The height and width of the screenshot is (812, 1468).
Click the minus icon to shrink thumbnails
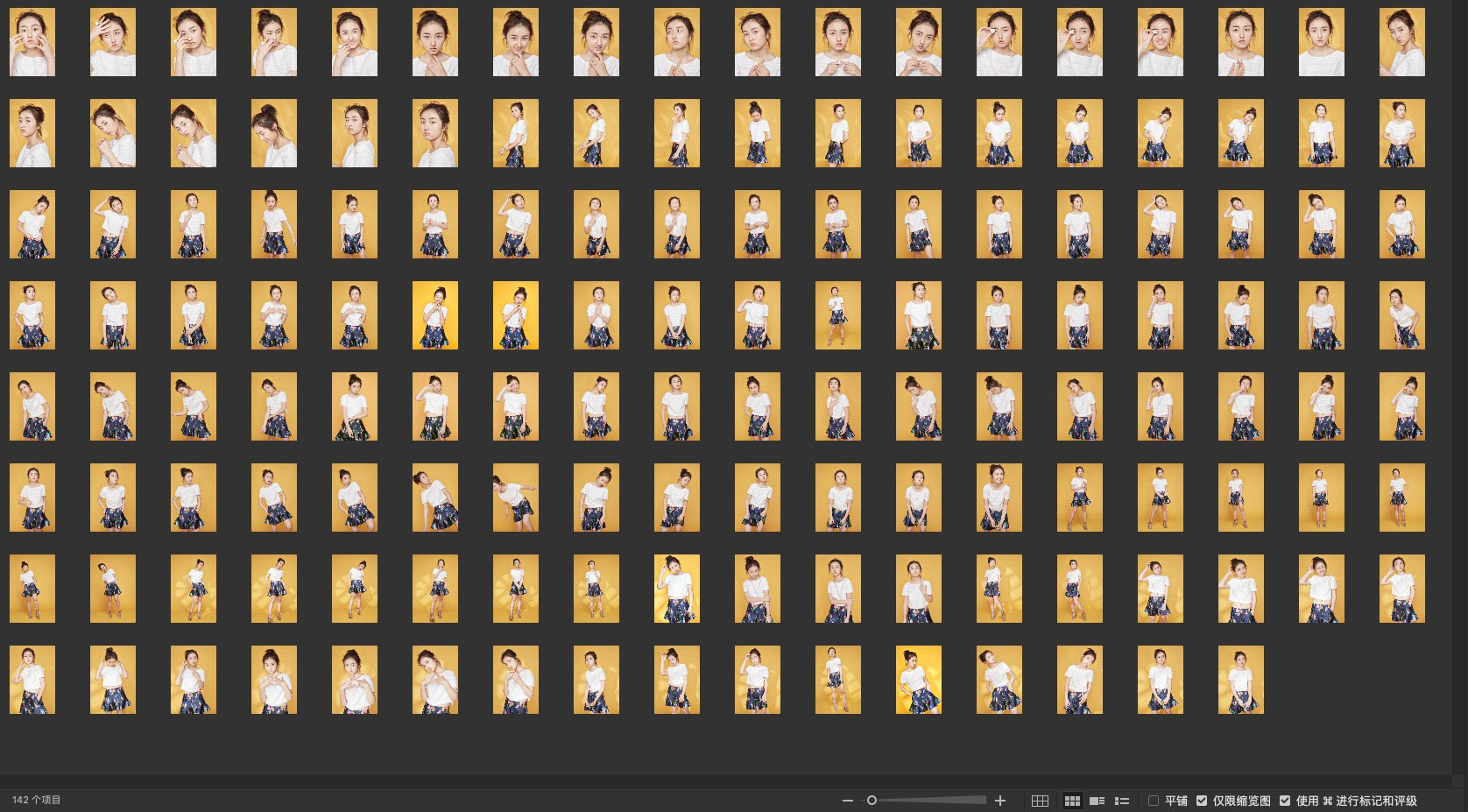coord(847,801)
